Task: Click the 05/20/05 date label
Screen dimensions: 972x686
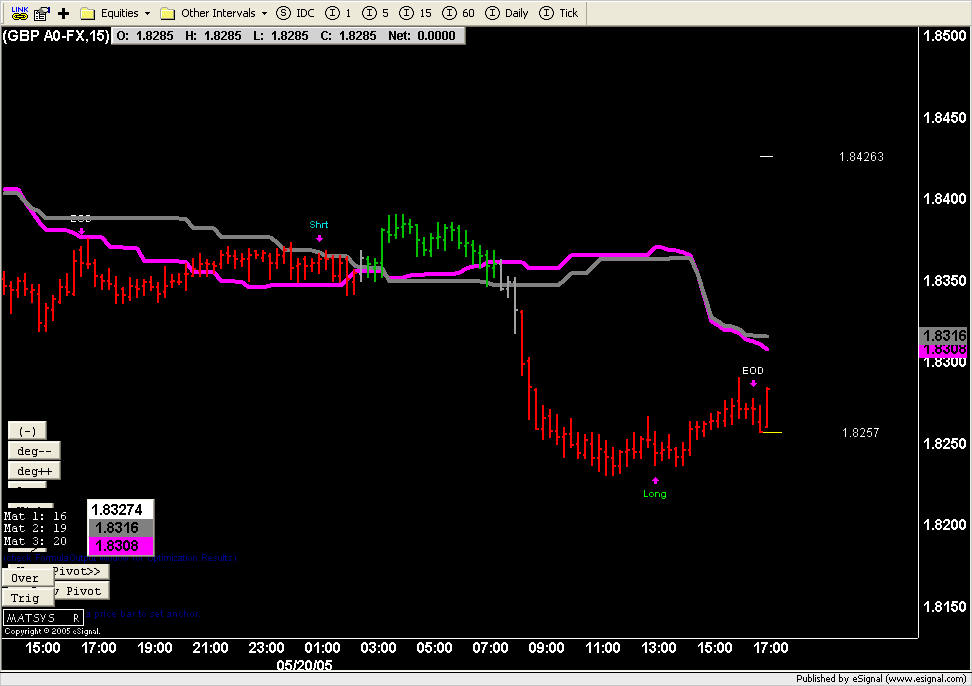Action: click(x=304, y=666)
